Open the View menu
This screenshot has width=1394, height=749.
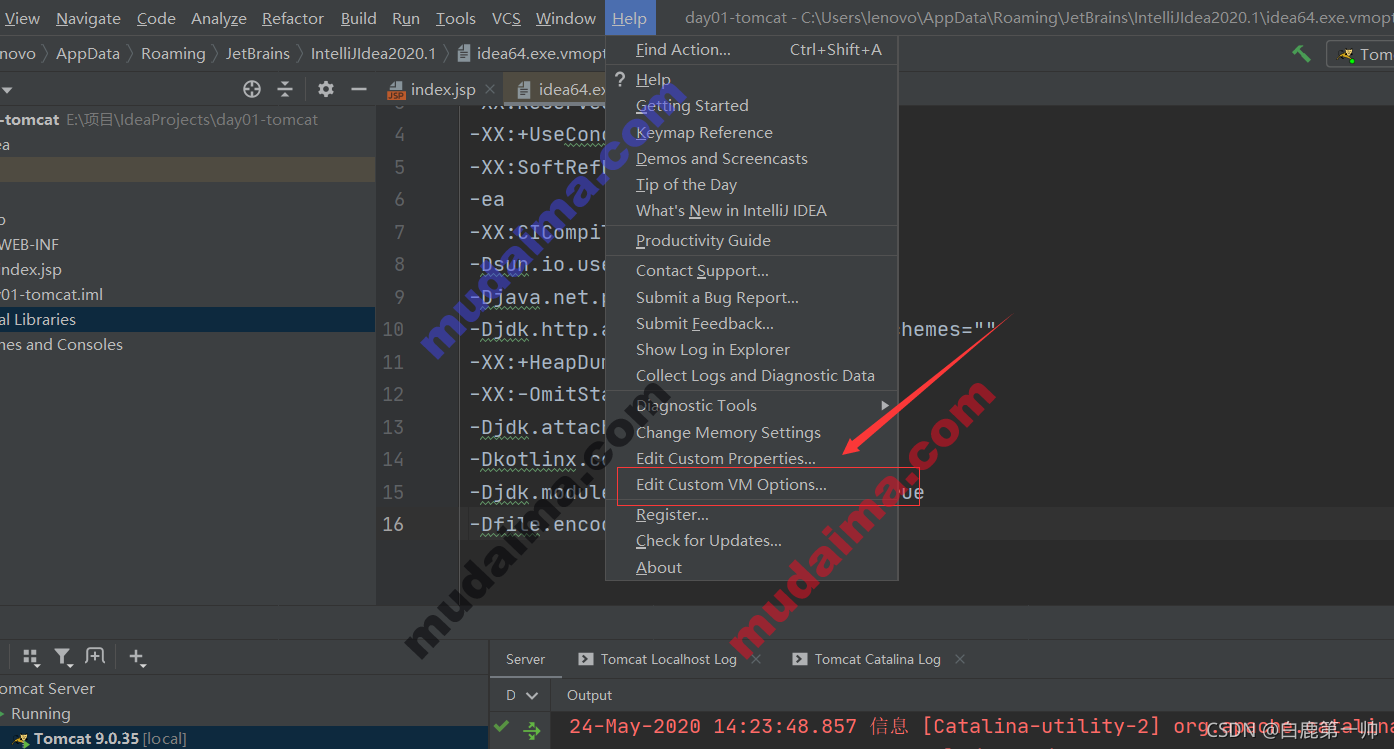click(22, 18)
